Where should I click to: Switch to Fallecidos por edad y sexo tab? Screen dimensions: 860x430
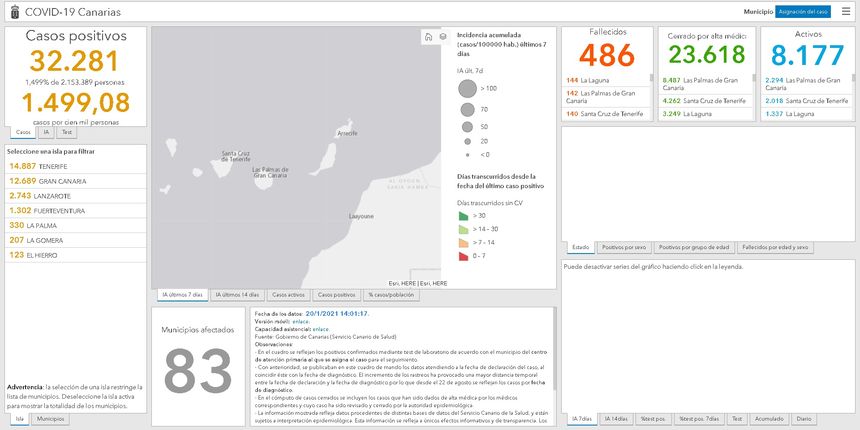pyautogui.click(x=777, y=247)
